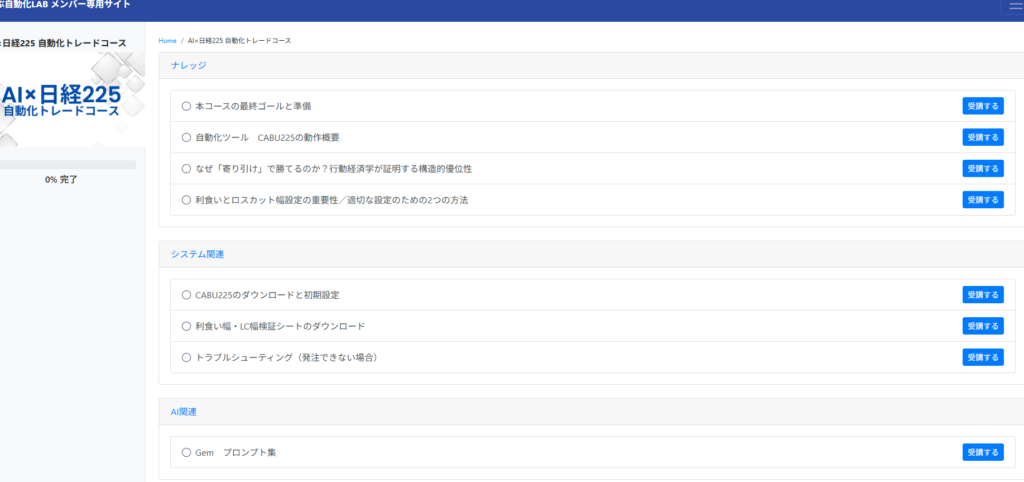Select circle beside 本コースの最終ゴールと準備
1024x482 pixels.
coord(186,106)
